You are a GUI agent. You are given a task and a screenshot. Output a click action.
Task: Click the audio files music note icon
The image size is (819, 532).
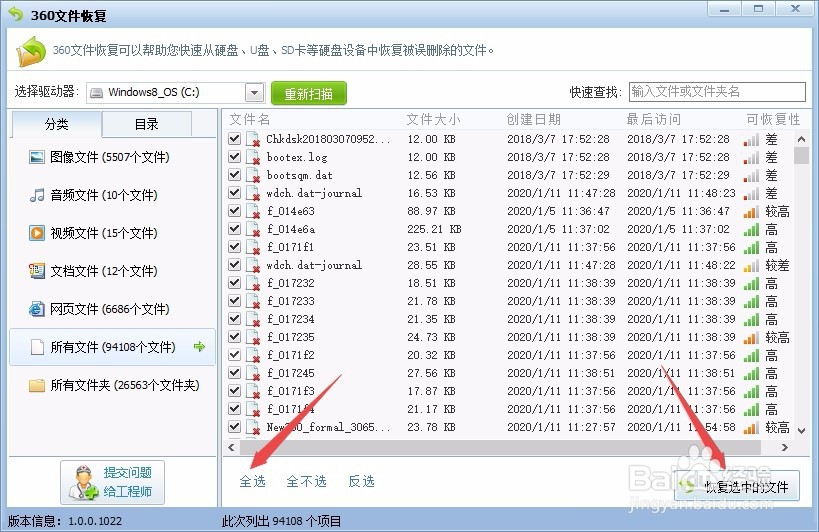point(37,195)
